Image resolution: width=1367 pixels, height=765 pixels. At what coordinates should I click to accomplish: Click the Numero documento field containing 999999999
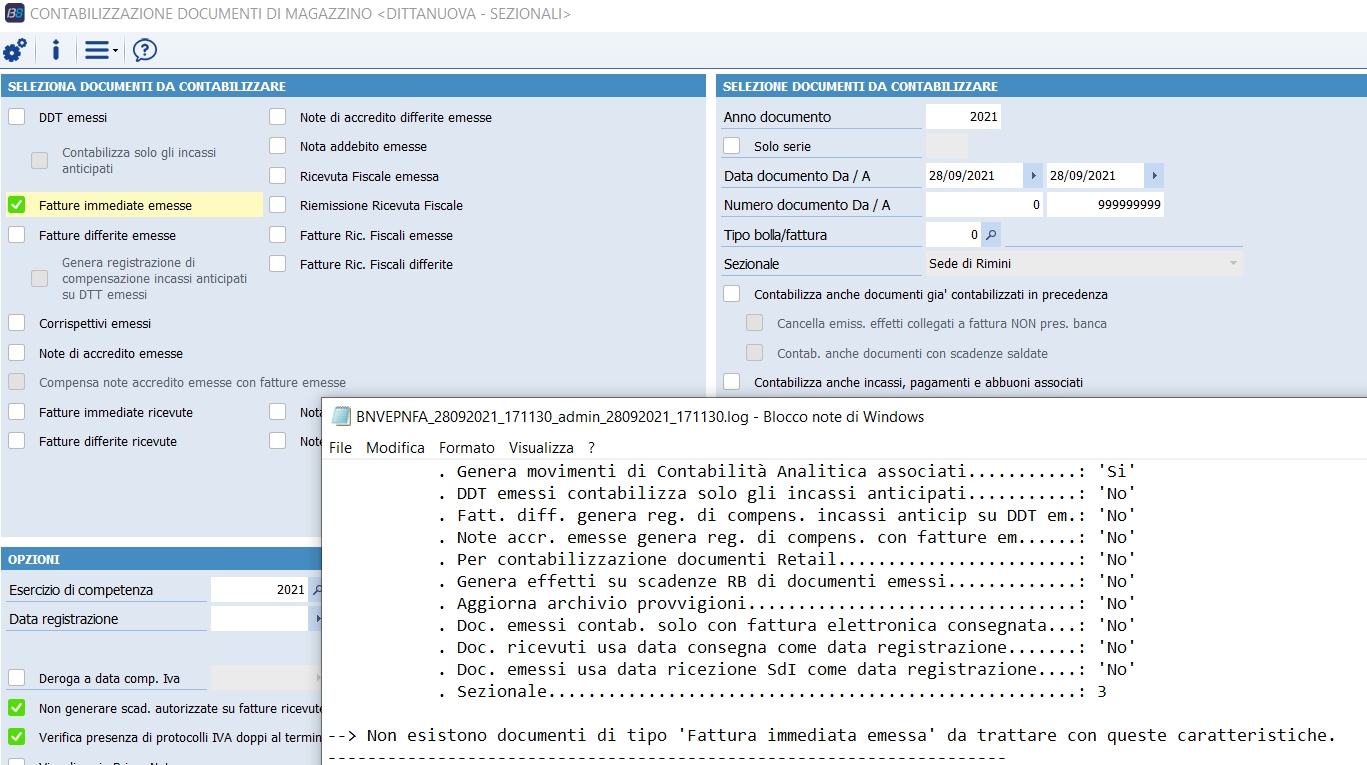(x=1105, y=205)
